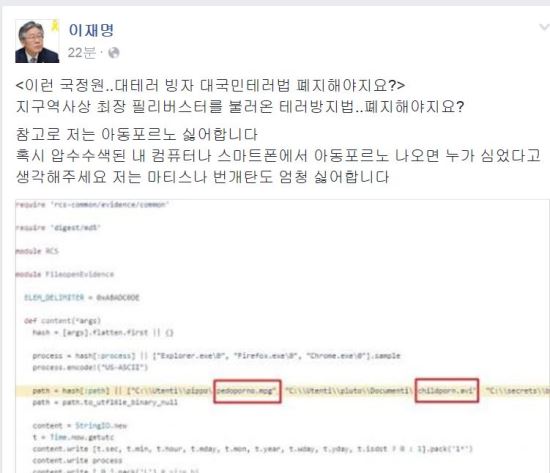Click the require 'rcs-common/evidence/common' code line
550x473 pixels.
[x=92, y=204]
